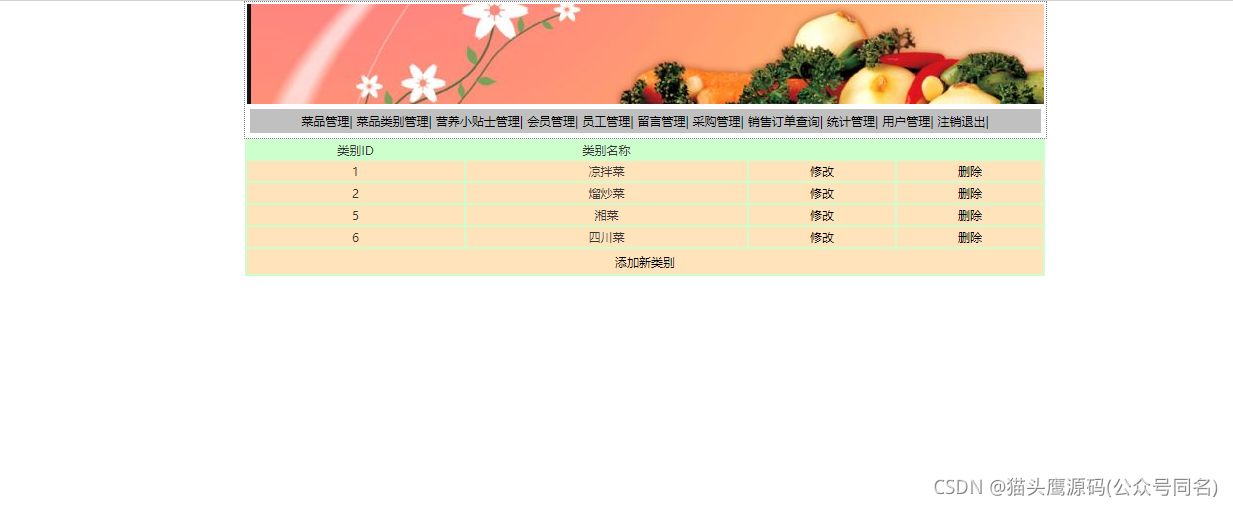
Task: Navigate to 用户管理
Action: [906, 122]
